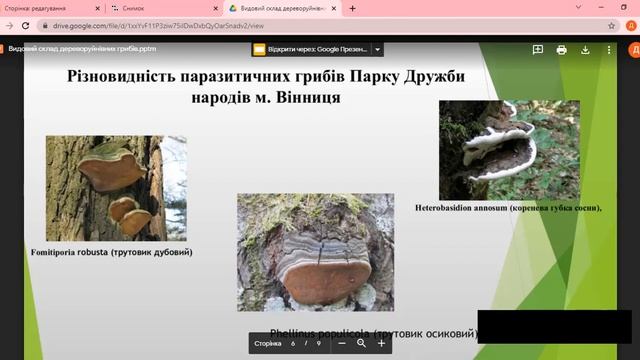Open the three-dot more actions menu
Viewport: 640px width, 360px height.
(x=609, y=50)
